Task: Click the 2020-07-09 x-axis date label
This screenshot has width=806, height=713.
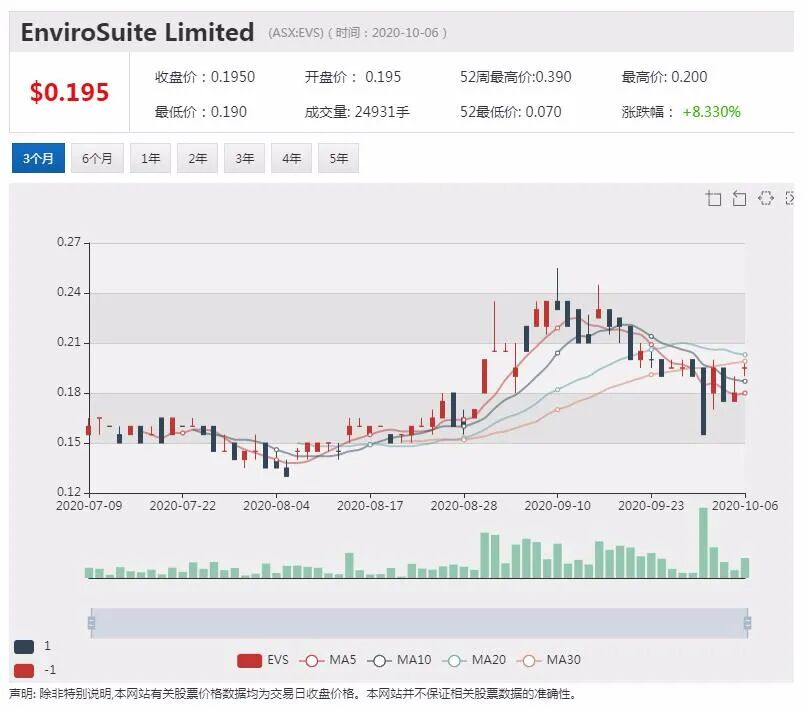Action: coord(89,506)
